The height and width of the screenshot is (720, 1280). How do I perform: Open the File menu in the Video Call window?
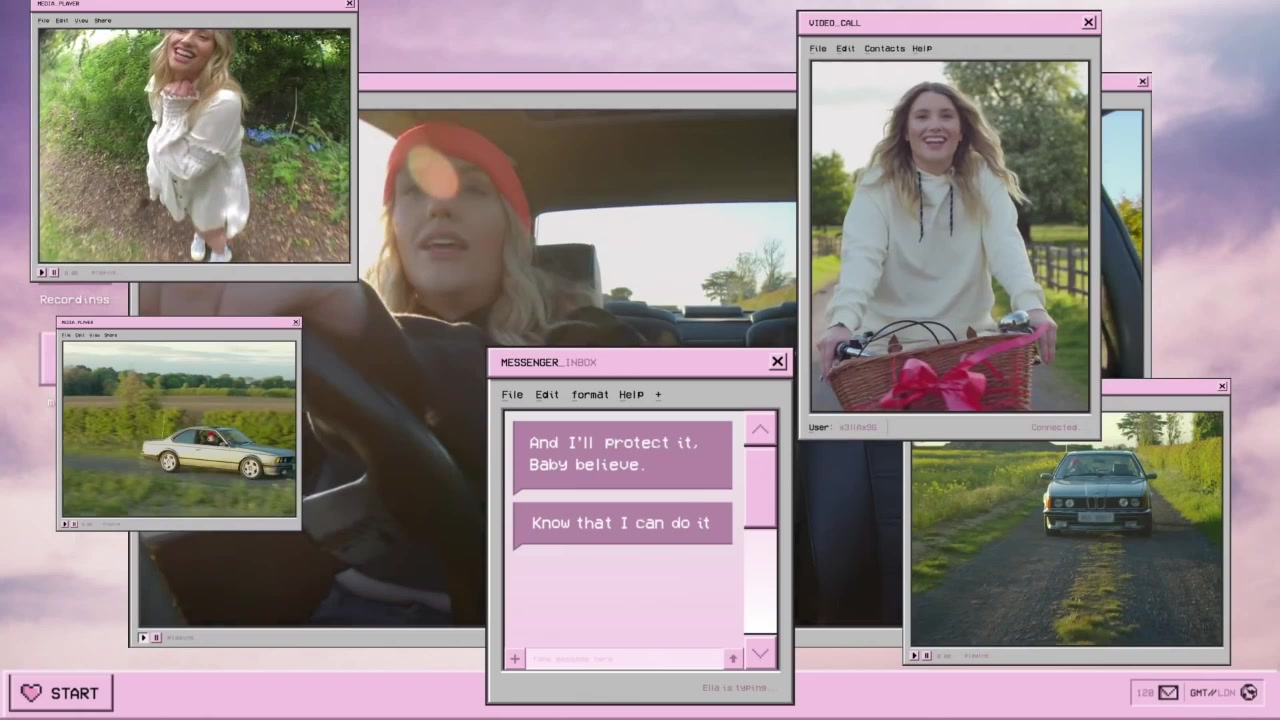(818, 48)
